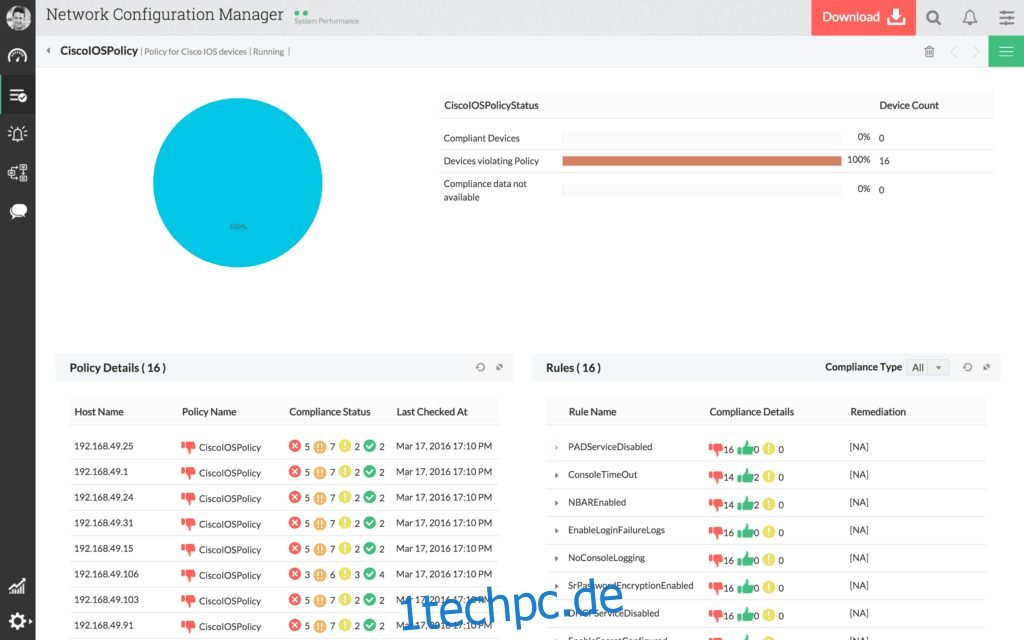Open the dashboard gauge sidebar icon
This screenshot has height=640, width=1024.
coord(18,56)
